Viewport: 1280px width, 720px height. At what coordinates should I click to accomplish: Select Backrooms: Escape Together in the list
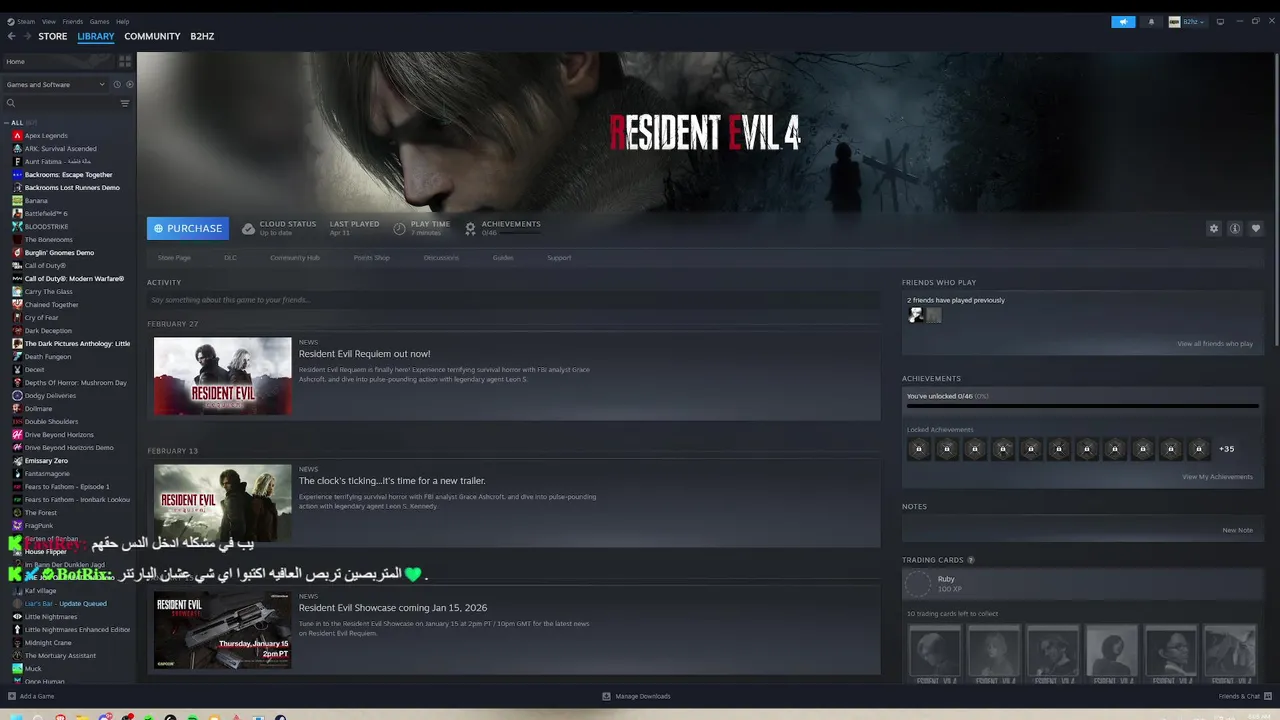(x=68, y=175)
